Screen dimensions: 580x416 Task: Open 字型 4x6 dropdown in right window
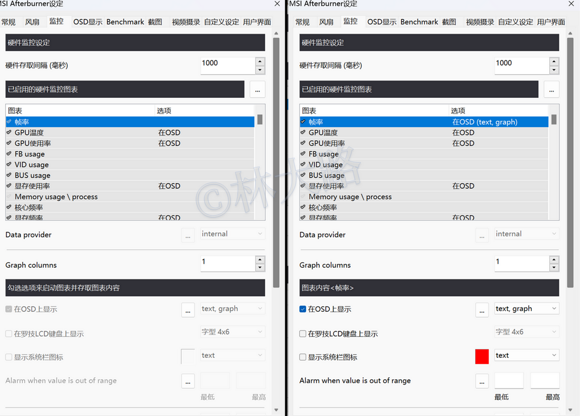[x=526, y=332]
